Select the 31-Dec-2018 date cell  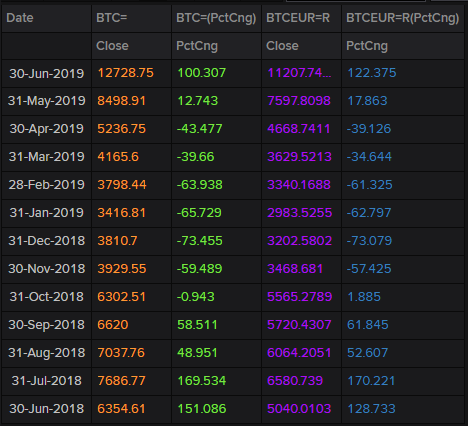(x=46, y=241)
